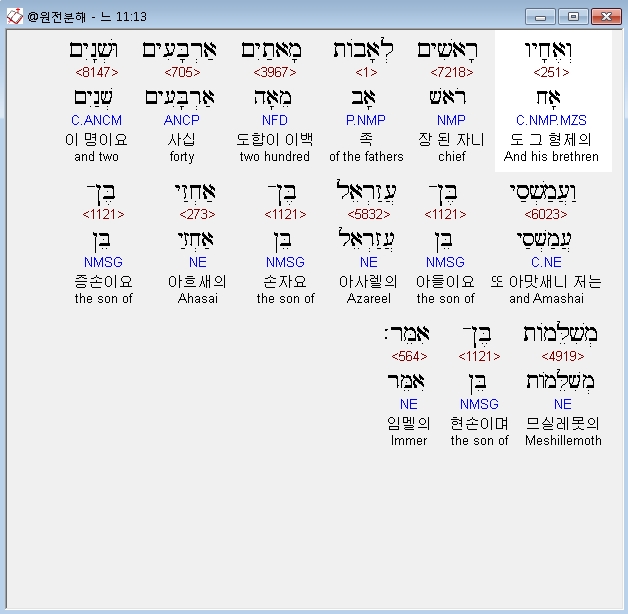Click Strong's number <7218>
The height and width of the screenshot is (614, 628).
click(x=452, y=72)
